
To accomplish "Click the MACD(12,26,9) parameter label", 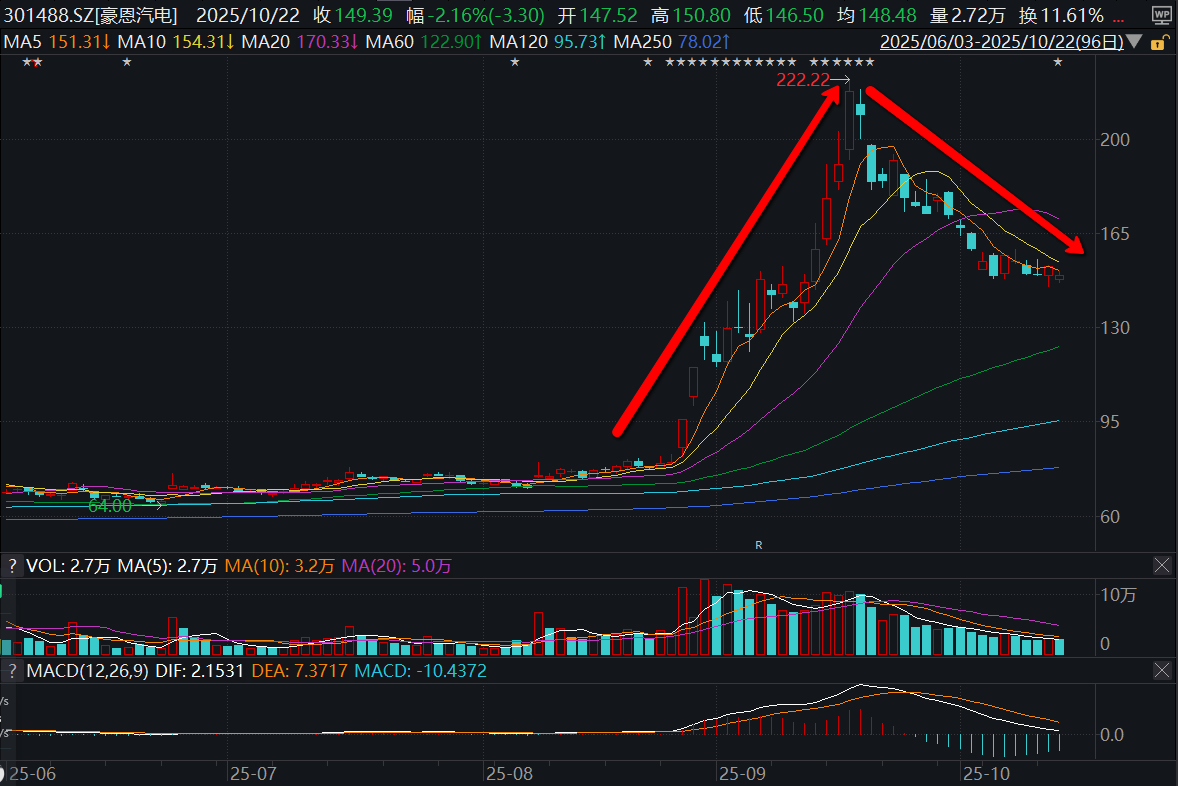I will pos(88,671).
